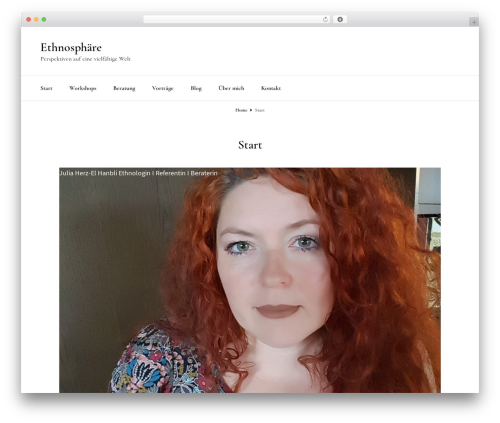Open the Über mich page
Screen dimensions: 500x423
click(x=231, y=88)
